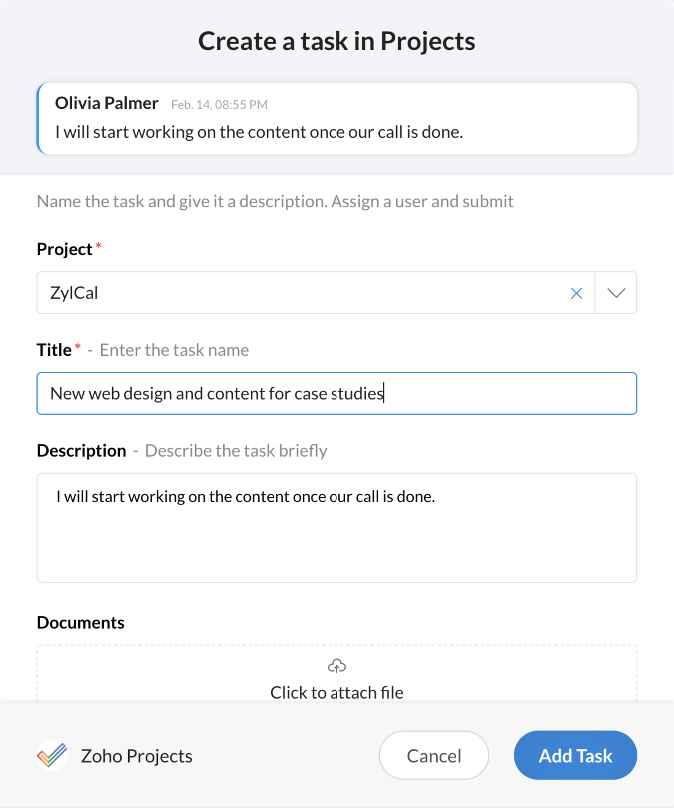Click the Zoho Projects footer text
The width and height of the screenshot is (674, 808).
pos(136,756)
